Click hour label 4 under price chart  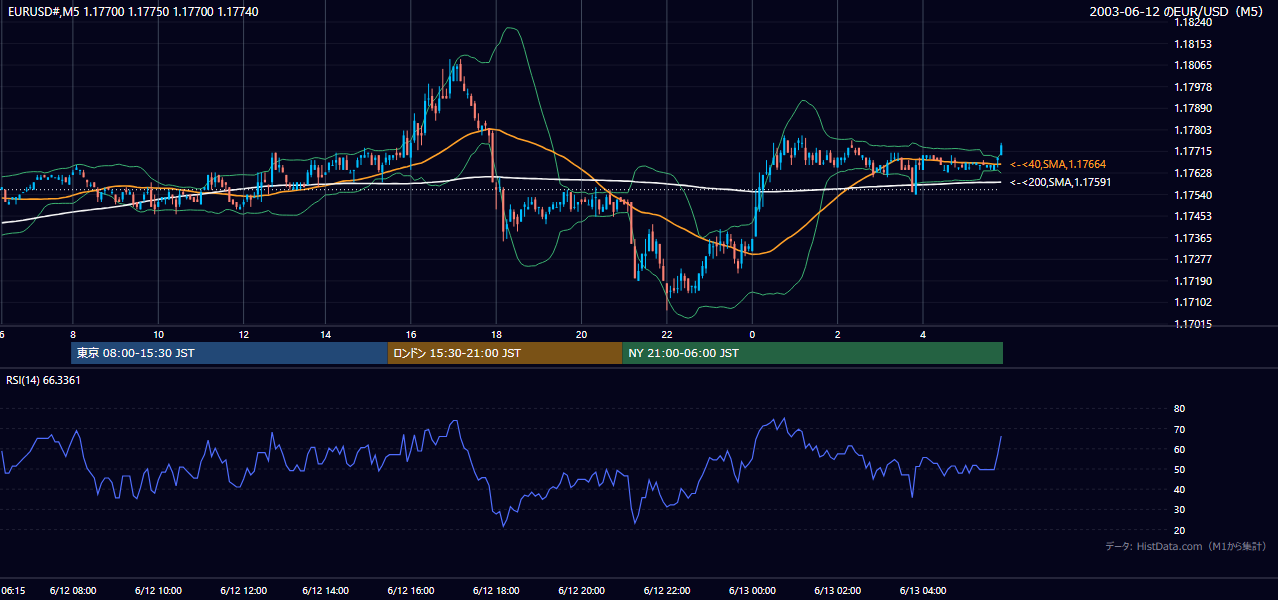coord(923,334)
